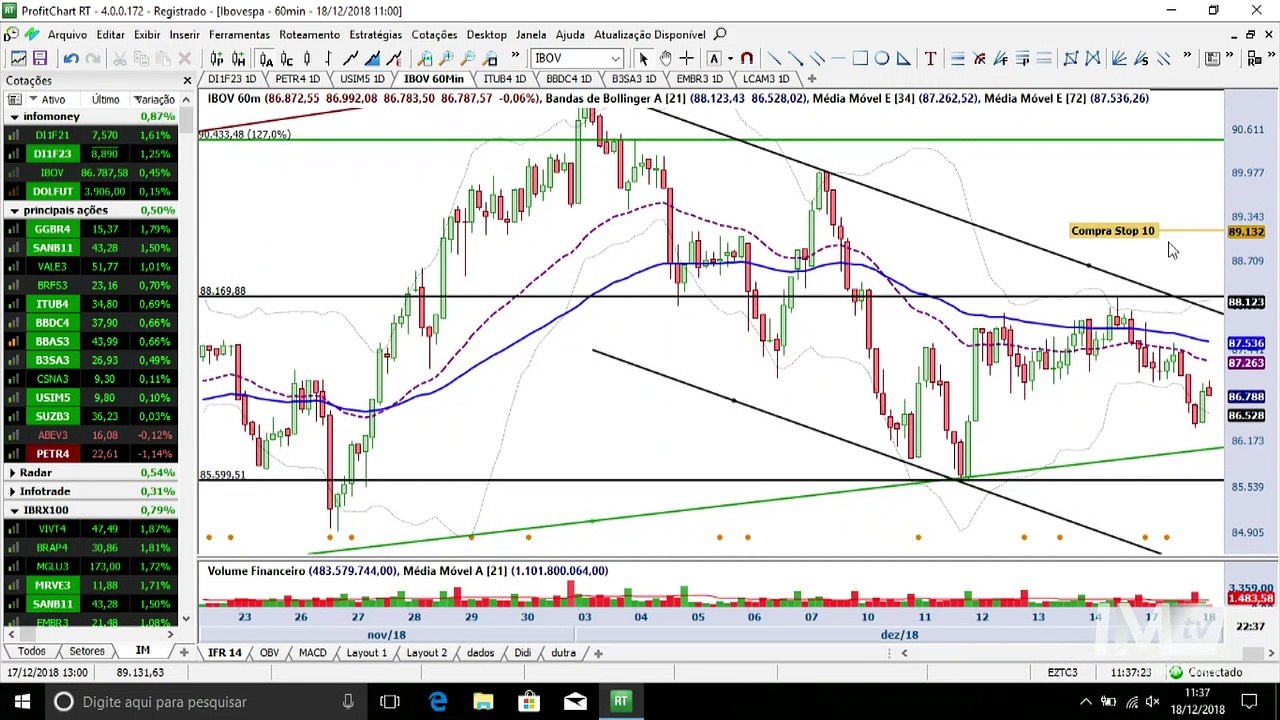This screenshot has width=1280, height=720.
Task: Switch chart to area style
Action: tap(373, 58)
